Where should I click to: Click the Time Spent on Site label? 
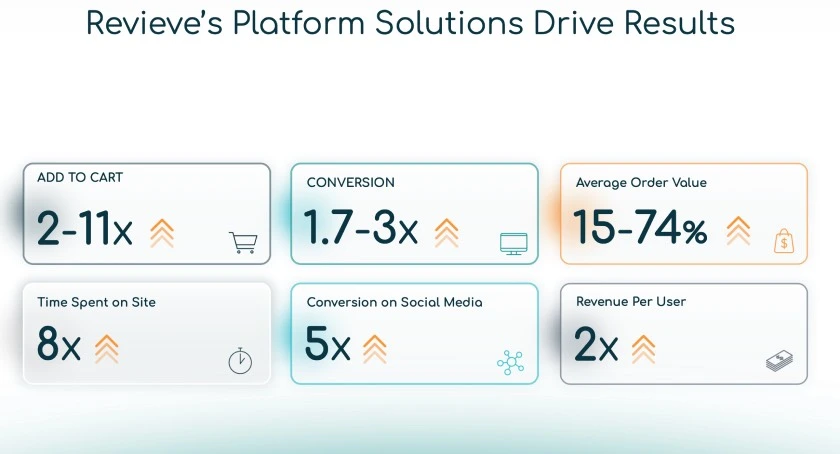click(x=96, y=302)
